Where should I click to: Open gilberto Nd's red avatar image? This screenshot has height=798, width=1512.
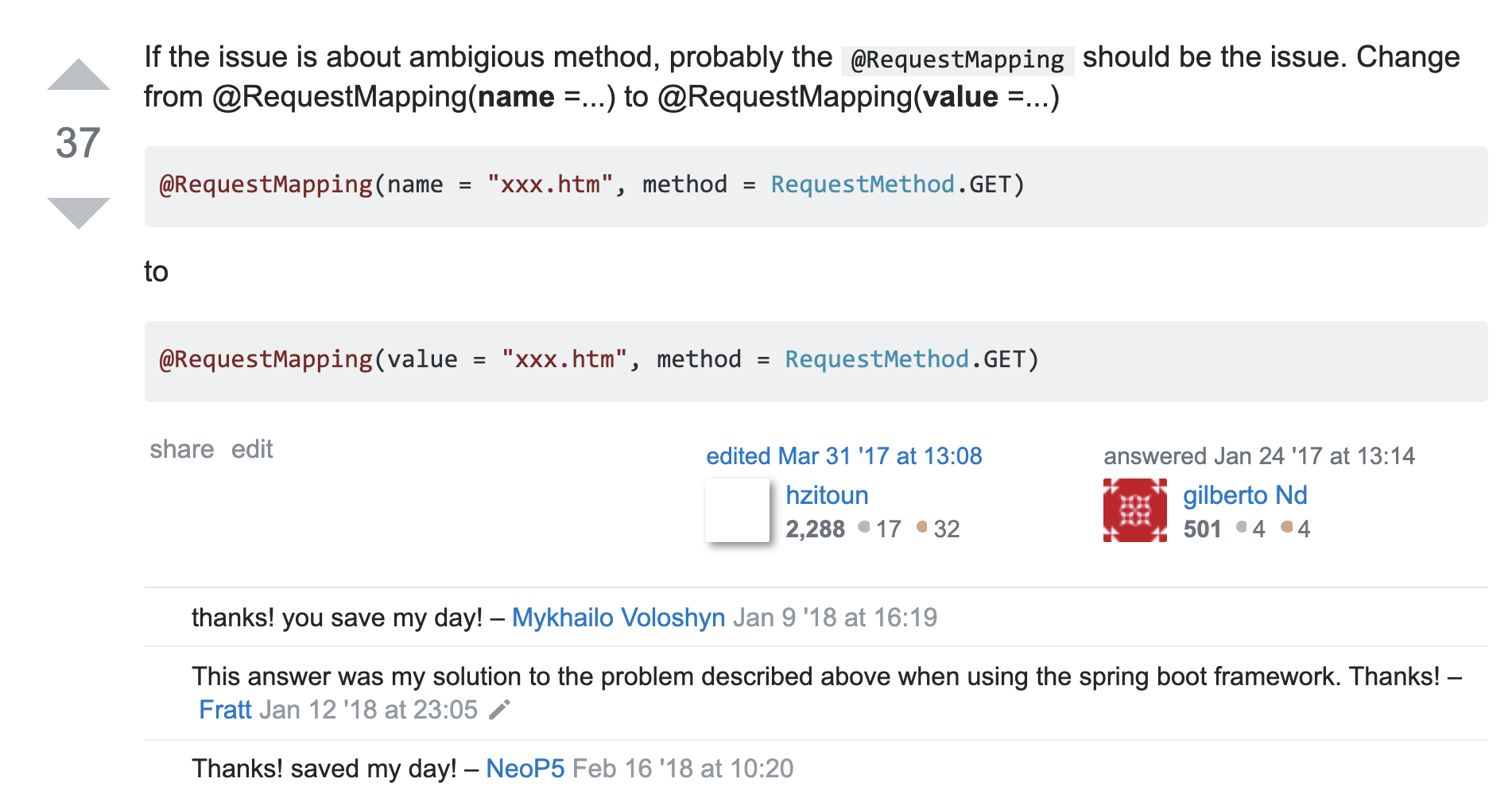tap(1134, 510)
